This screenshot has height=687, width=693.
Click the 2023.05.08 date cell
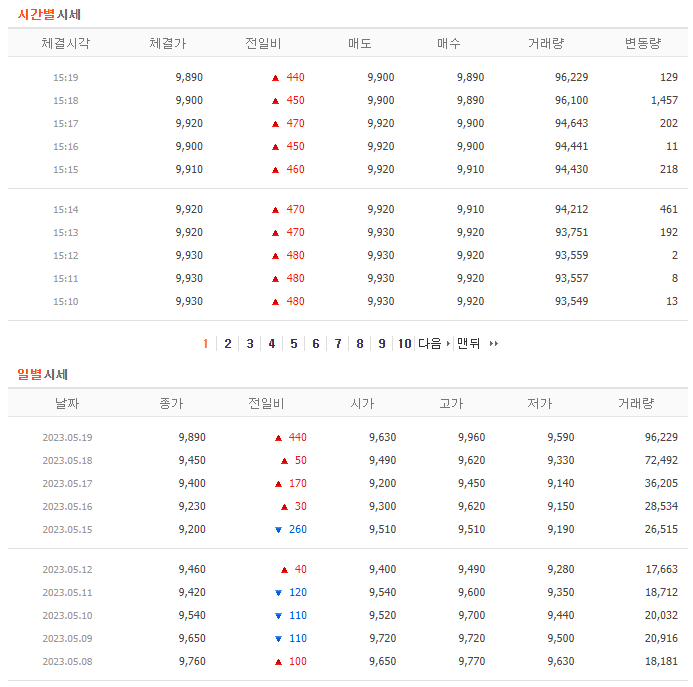pos(67,661)
